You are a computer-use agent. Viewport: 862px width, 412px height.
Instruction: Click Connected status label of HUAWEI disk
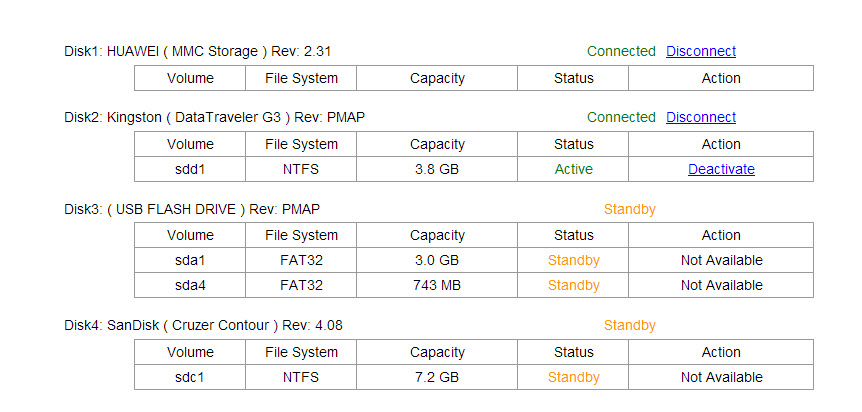(x=621, y=51)
